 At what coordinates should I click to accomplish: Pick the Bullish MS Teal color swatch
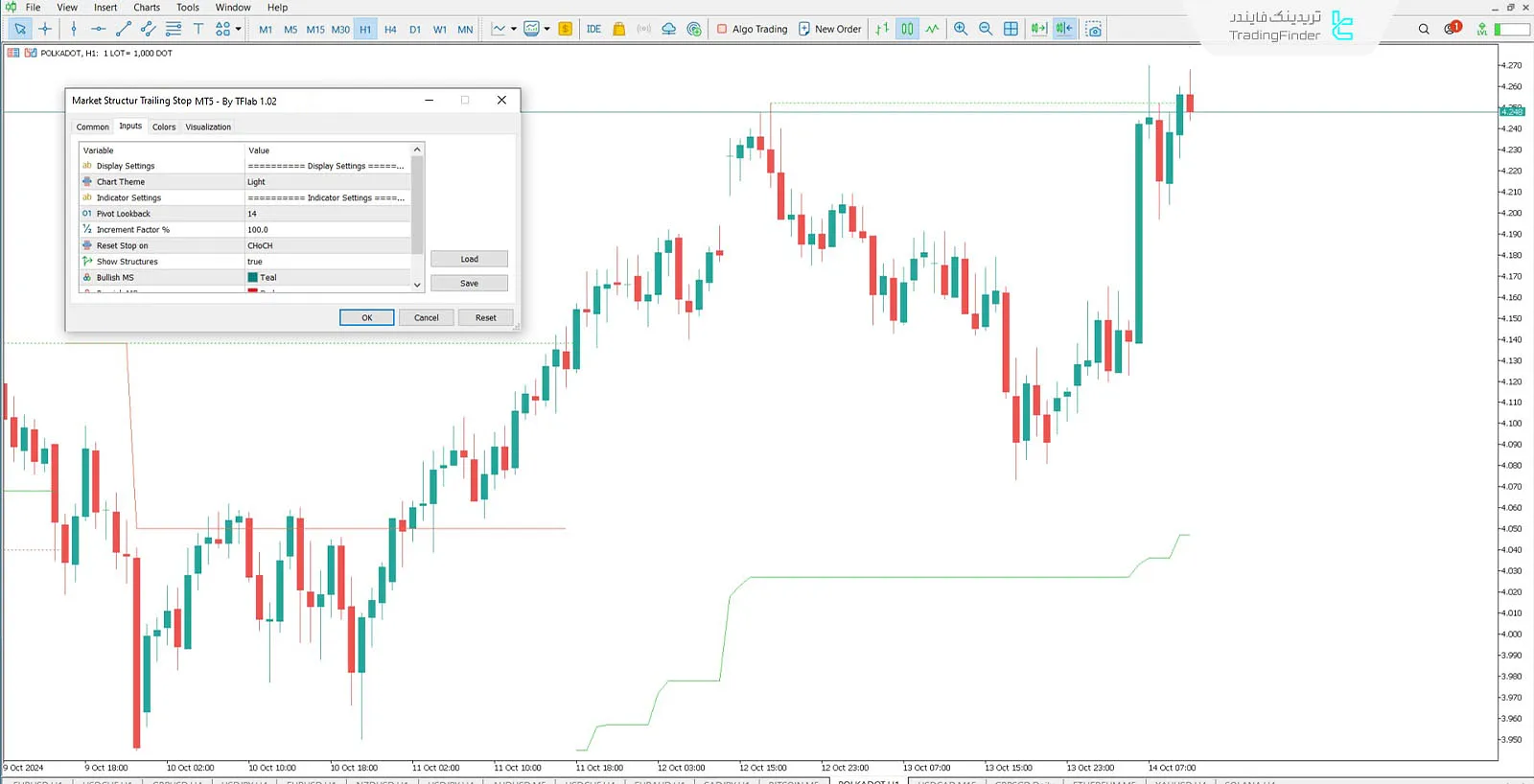[253, 277]
